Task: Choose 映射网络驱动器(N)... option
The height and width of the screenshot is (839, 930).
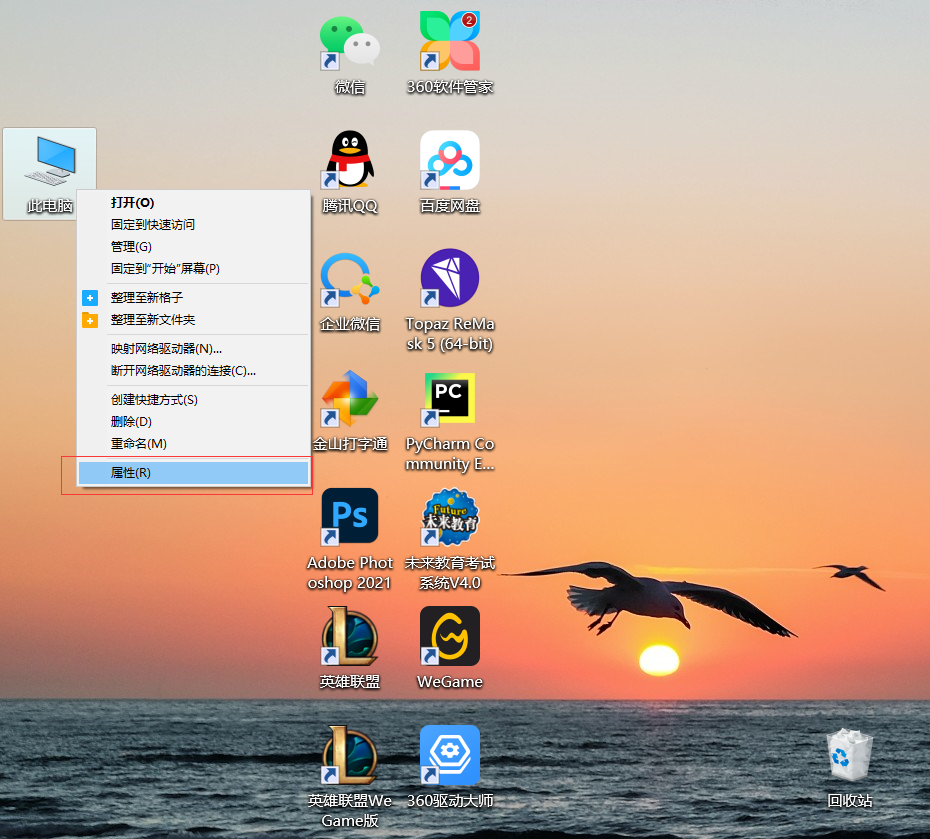Action: pos(193,349)
